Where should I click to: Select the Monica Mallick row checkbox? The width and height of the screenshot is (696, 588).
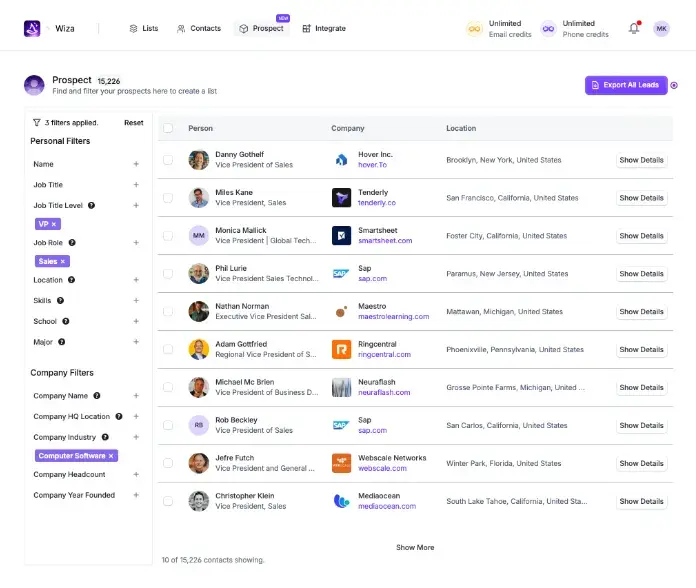(168, 236)
